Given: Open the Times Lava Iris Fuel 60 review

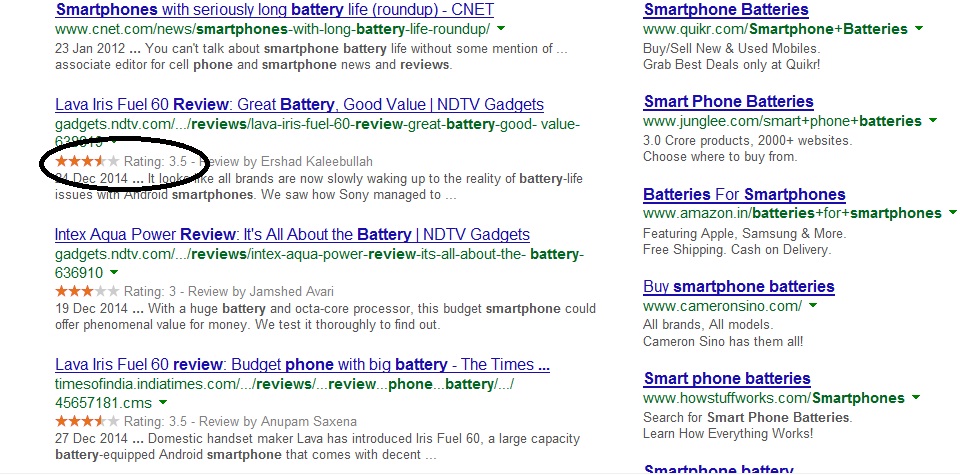Looking at the screenshot, I should (x=302, y=364).
